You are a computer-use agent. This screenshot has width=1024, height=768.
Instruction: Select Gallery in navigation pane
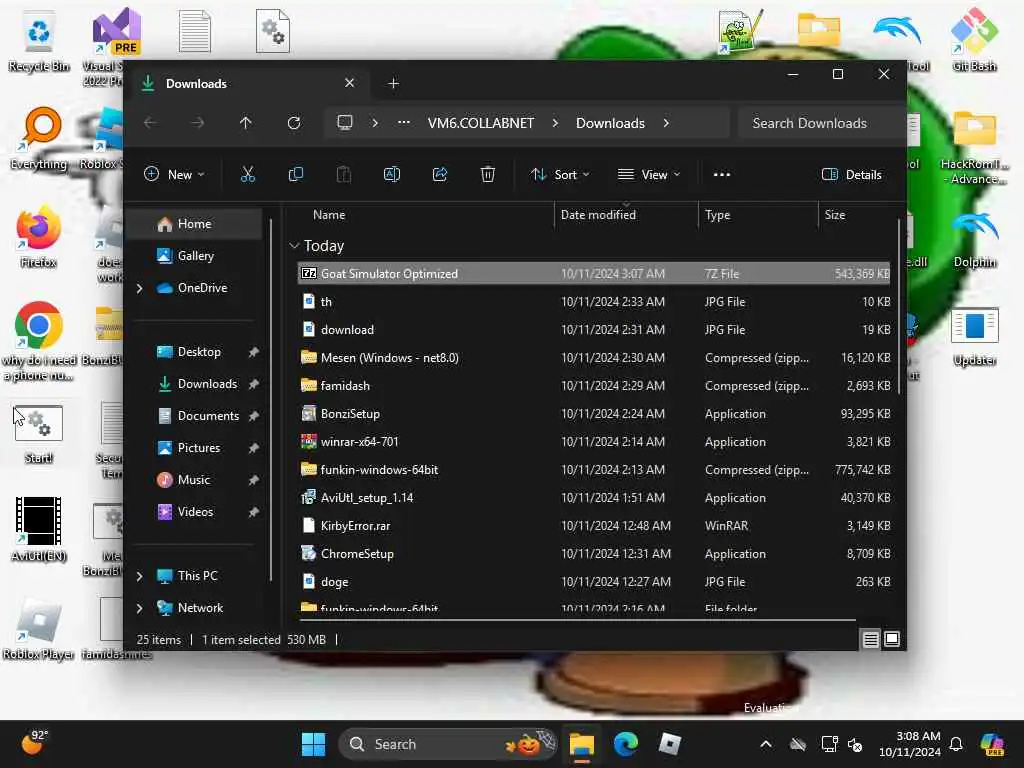(x=195, y=256)
